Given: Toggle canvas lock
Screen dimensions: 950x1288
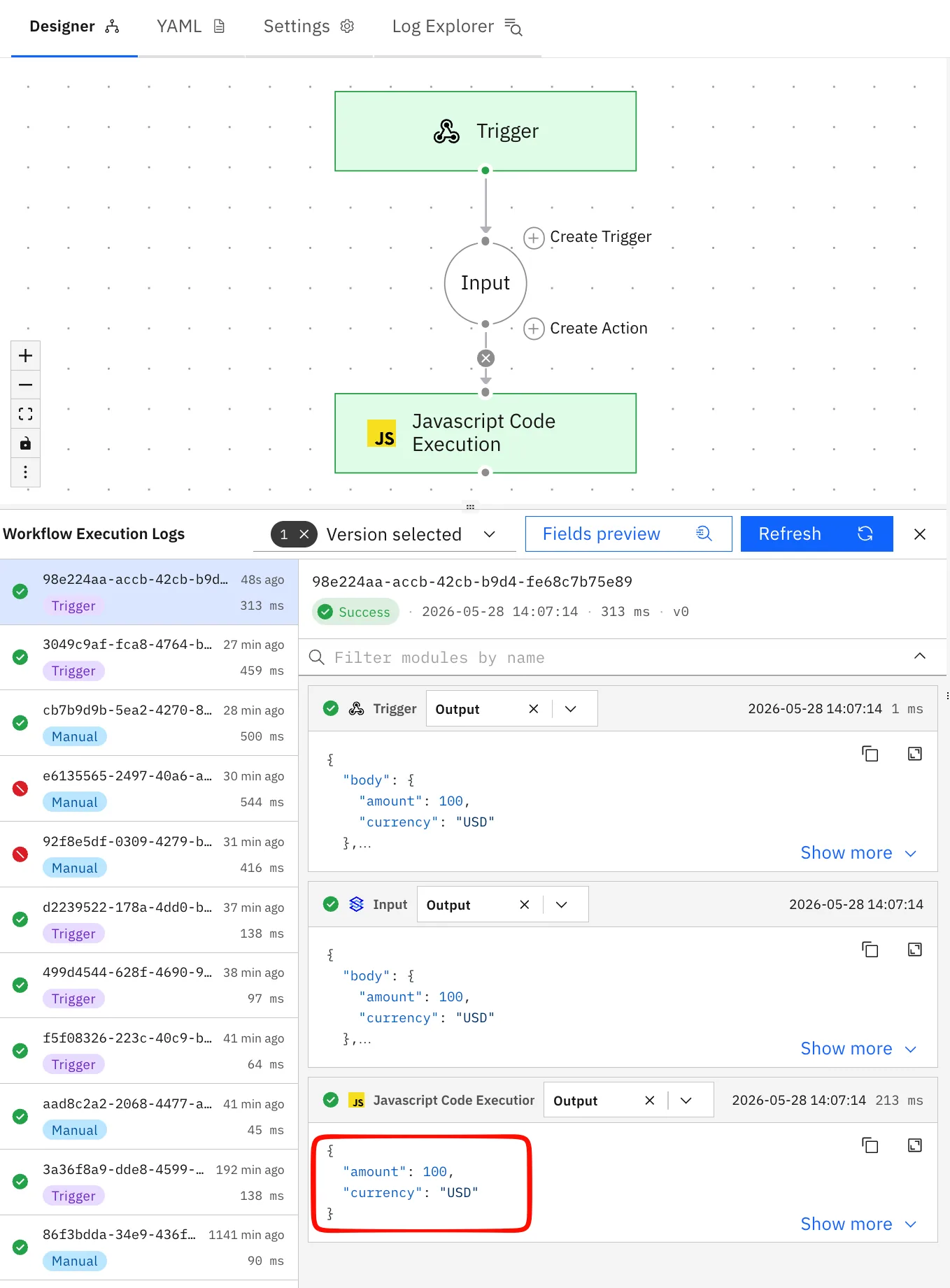Looking at the screenshot, I should [26, 443].
